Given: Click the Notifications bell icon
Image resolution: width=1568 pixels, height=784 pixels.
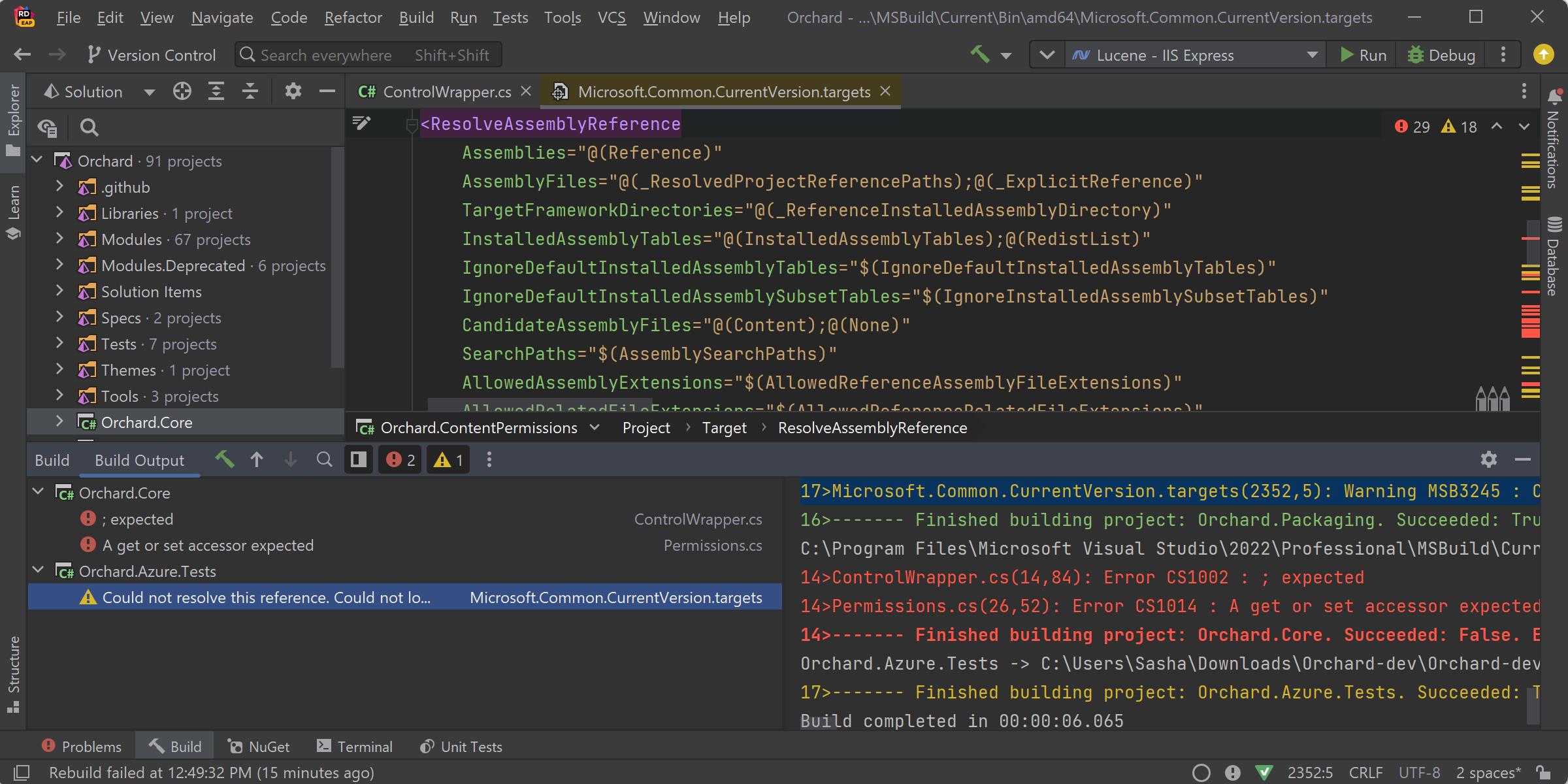Looking at the screenshot, I should pos(1554,97).
